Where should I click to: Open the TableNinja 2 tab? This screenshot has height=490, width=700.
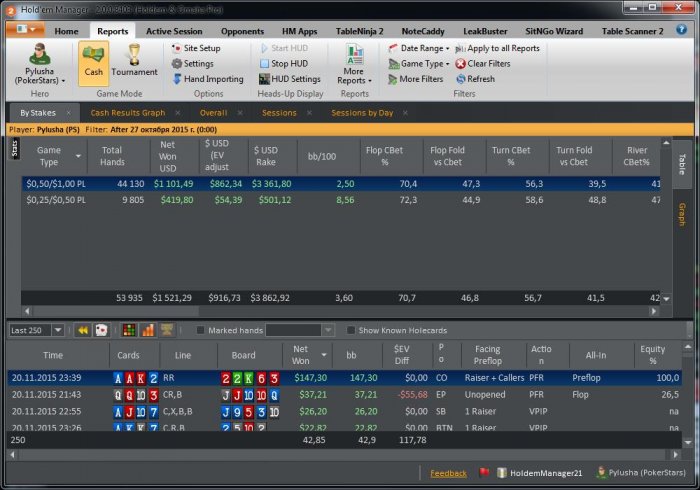pos(359,31)
